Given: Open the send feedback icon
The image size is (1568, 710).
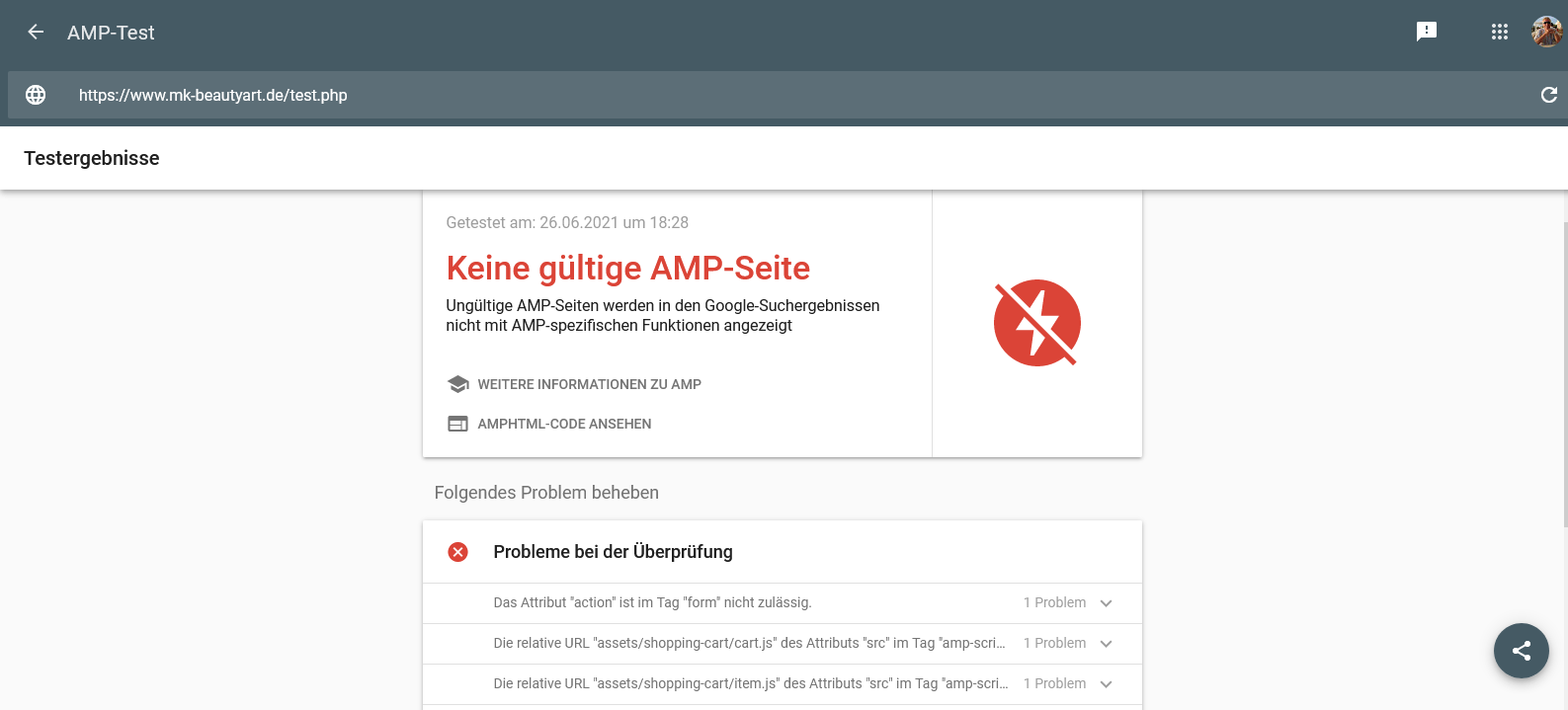Looking at the screenshot, I should click(x=1426, y=32).
